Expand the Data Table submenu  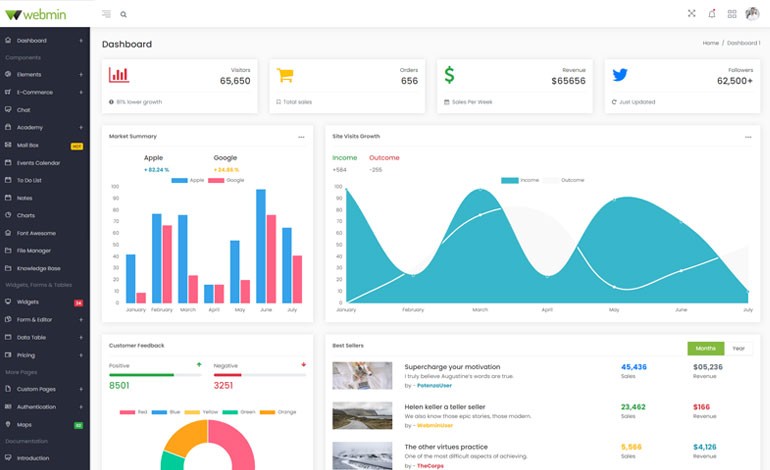pyautogui.click(x=81, y=337)
